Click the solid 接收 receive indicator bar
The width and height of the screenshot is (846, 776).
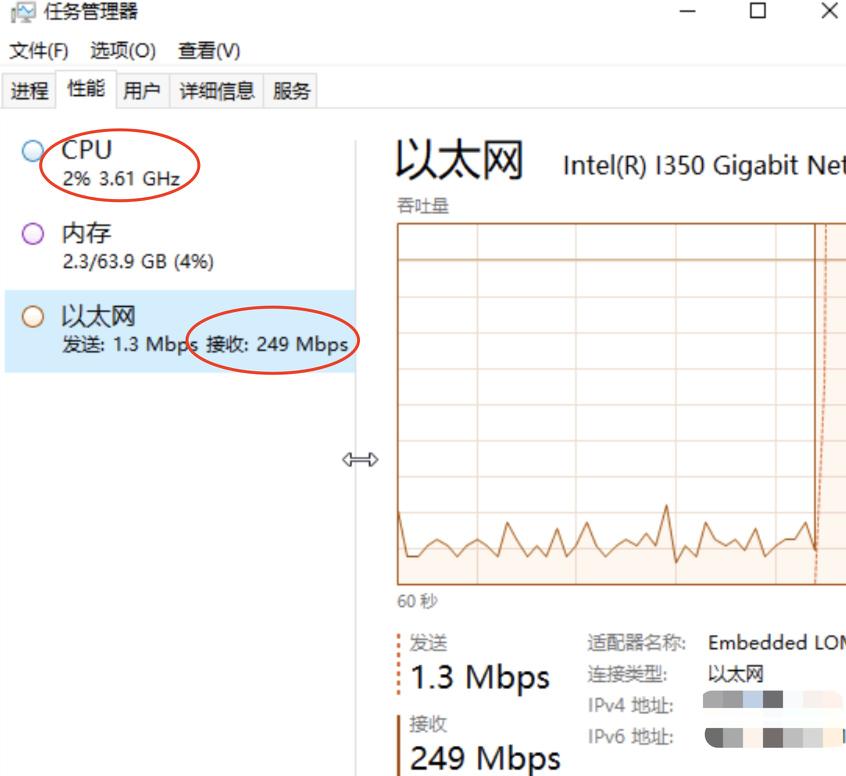click(398, 740)
